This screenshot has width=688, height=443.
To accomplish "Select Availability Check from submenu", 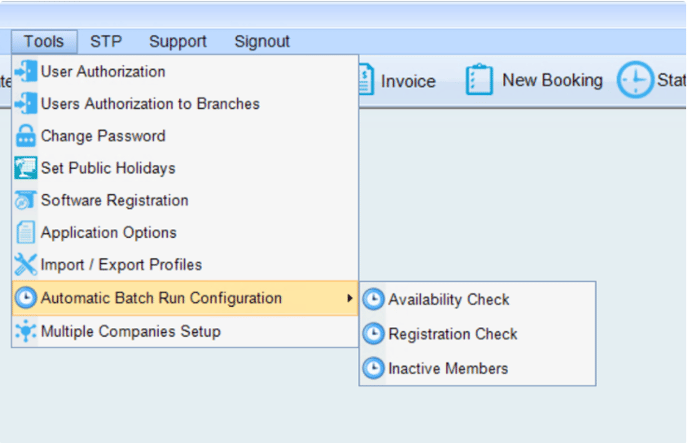I will coord(477,300).
